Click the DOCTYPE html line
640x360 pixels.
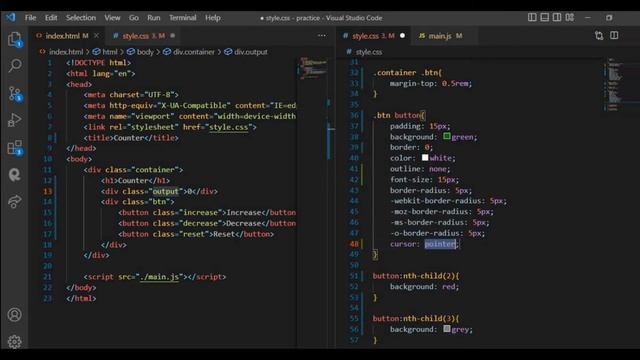pyautogui.click(x=98, y=63)
